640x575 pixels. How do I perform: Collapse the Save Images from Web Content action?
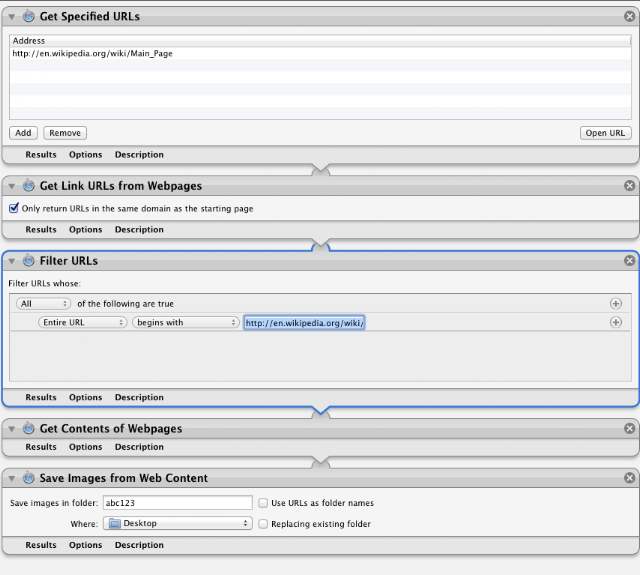(x=12, y=478)
